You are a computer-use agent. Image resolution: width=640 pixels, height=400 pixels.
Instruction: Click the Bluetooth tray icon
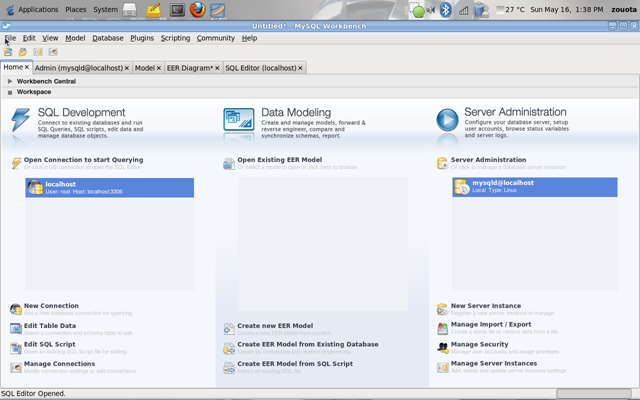(x=445, y=9)
